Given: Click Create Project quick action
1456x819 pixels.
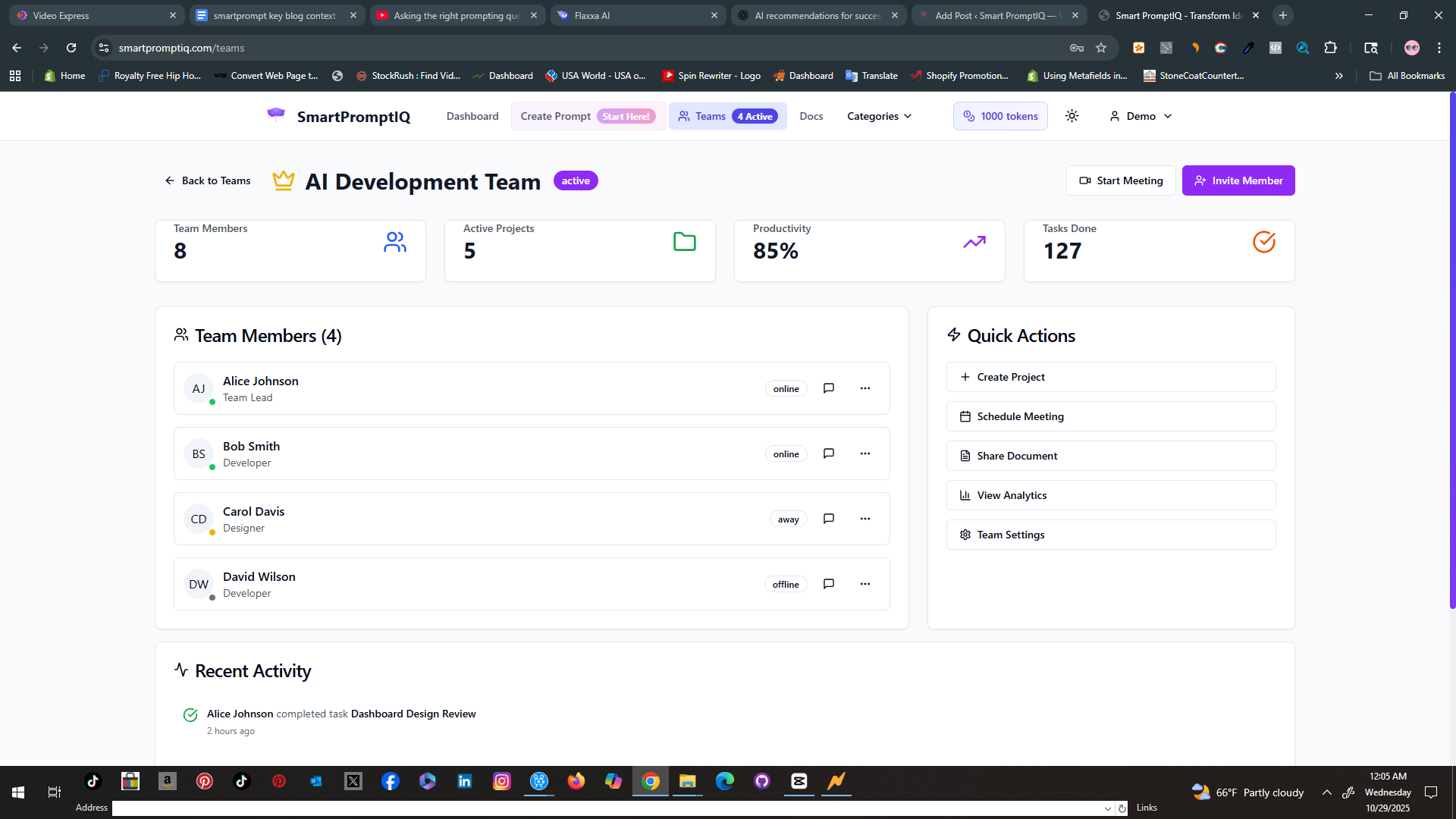Looking at the screenshot, I should click(1111, 377).
